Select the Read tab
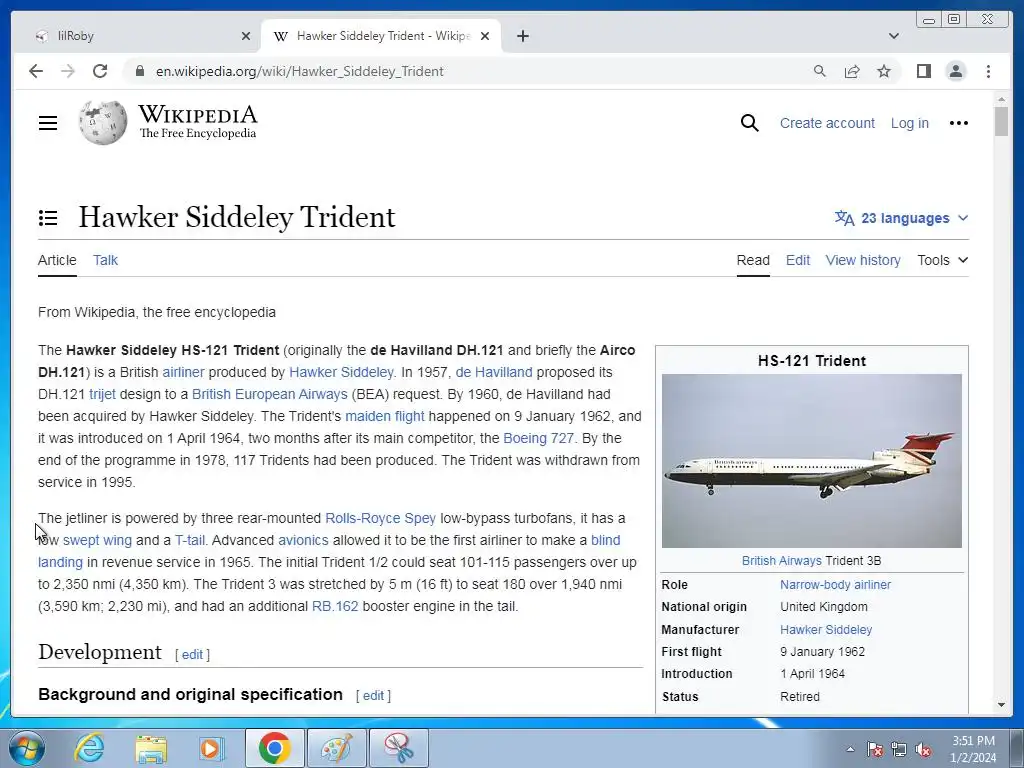This screenshot has height=768, width=1024. (753, 260)
